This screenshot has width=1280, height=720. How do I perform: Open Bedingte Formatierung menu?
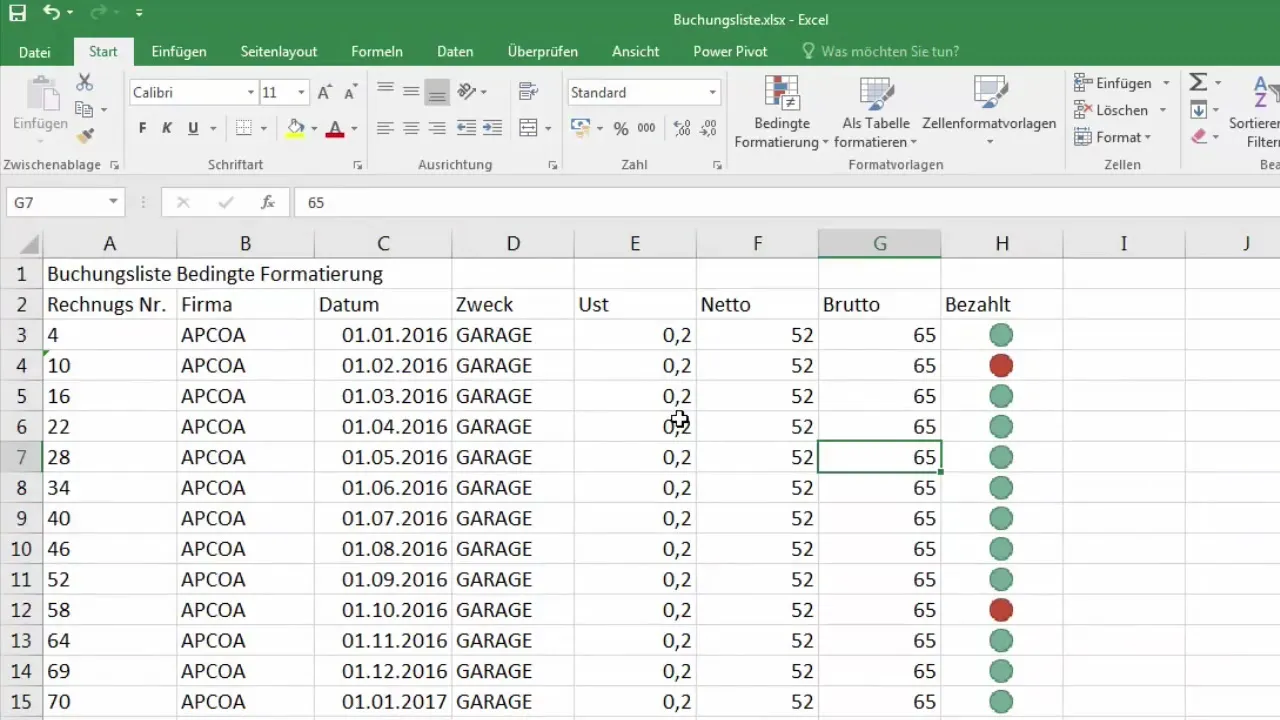click(781, 112)
